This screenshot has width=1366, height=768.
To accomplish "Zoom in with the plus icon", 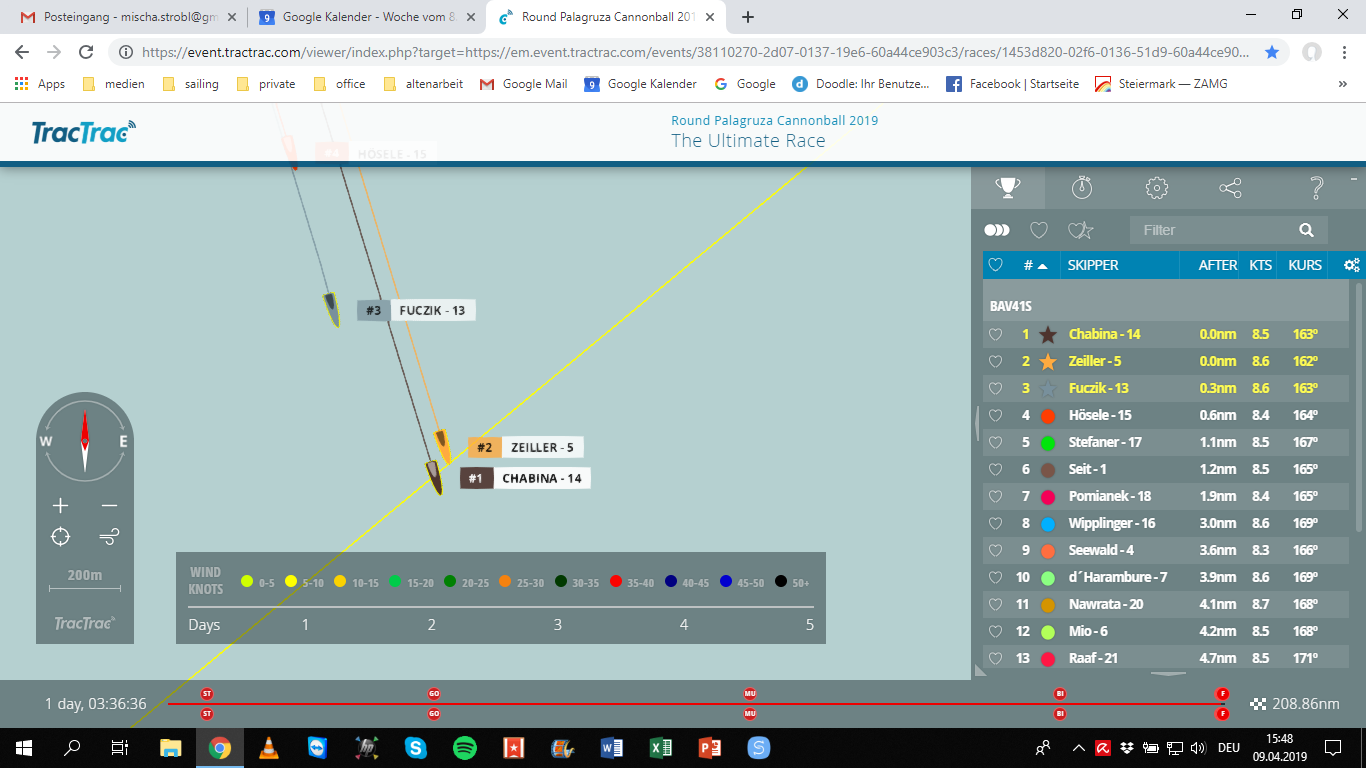I will click(60, 506).
